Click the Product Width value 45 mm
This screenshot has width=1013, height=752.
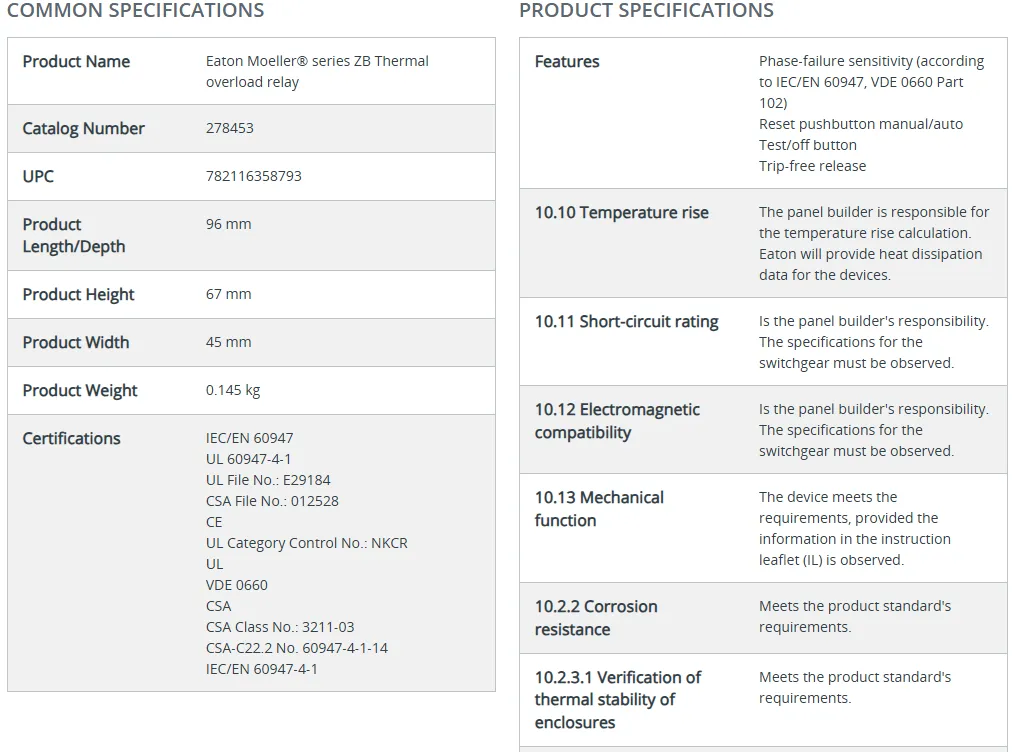coord(229,342)
